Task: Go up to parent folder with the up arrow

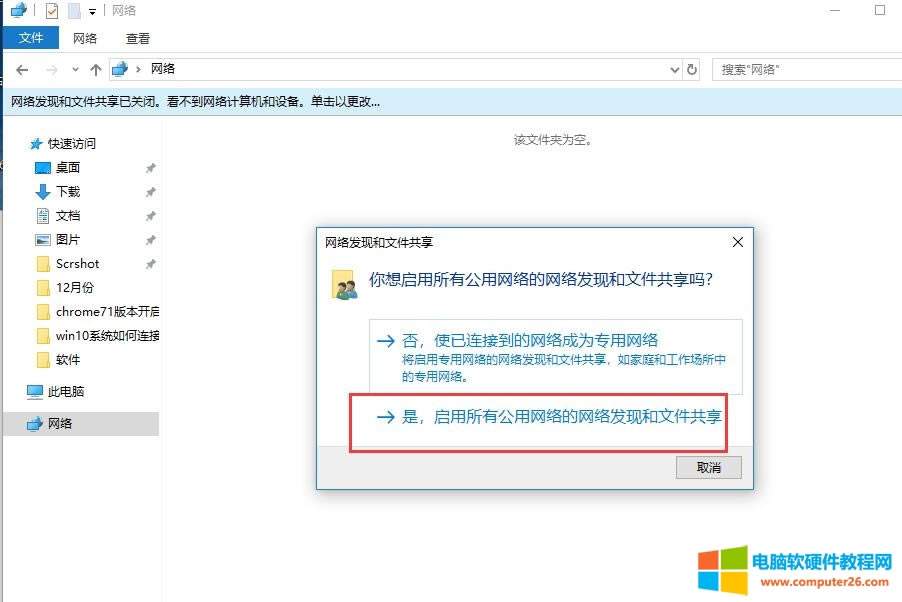Action: [95, 69]
